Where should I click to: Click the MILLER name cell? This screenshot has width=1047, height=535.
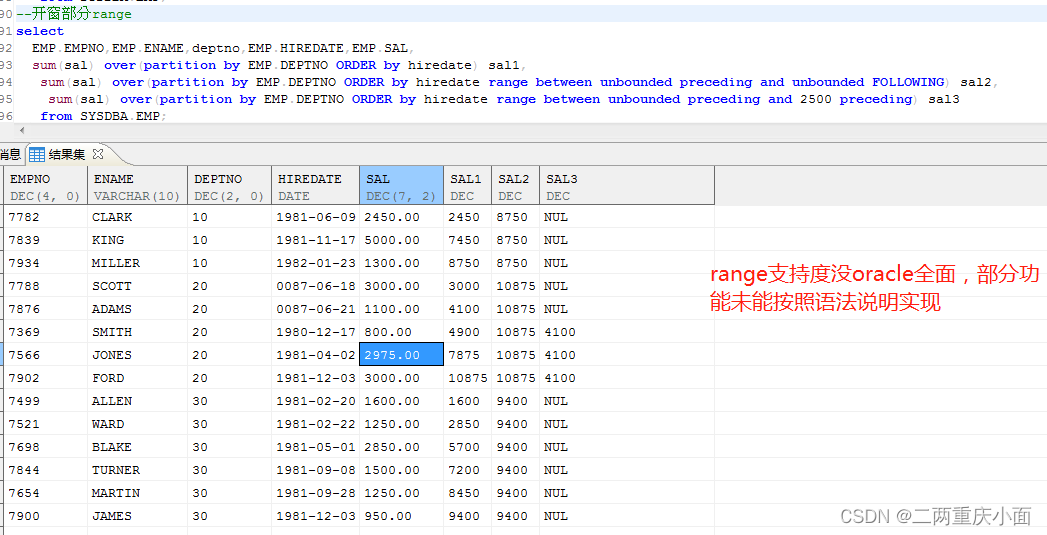(x=138, y=263)
